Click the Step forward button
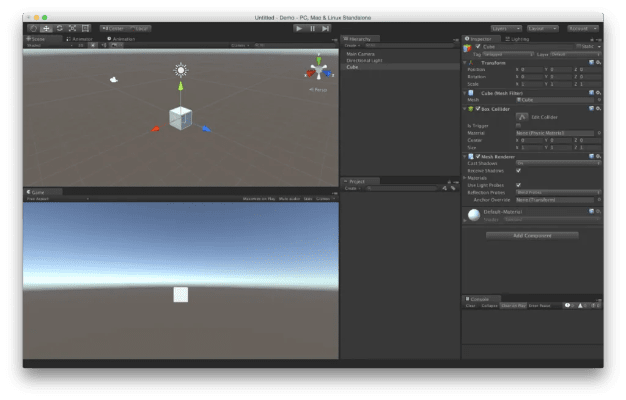Viewport: 626px width, 400px height. pos(325,28)
